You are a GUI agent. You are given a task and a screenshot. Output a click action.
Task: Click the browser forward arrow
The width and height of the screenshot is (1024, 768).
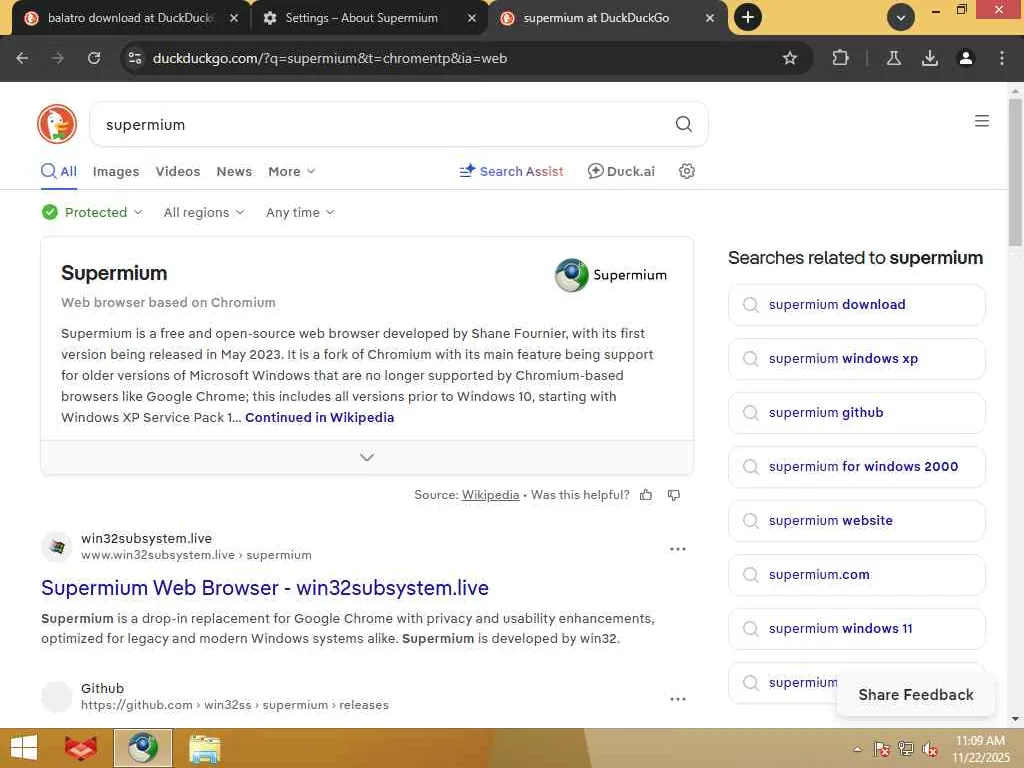(58, 58)
